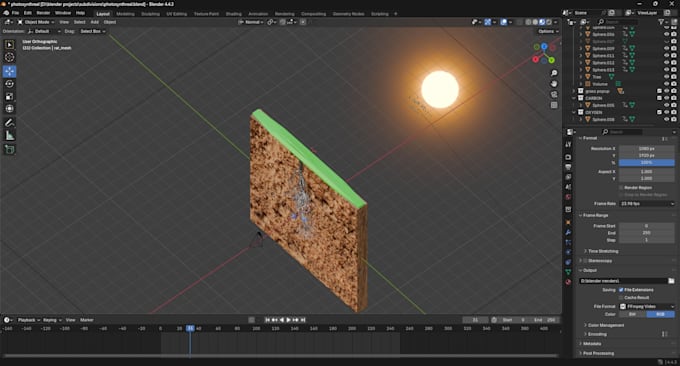Open the Drag Select Box dropdown

(x=93, y=31)
